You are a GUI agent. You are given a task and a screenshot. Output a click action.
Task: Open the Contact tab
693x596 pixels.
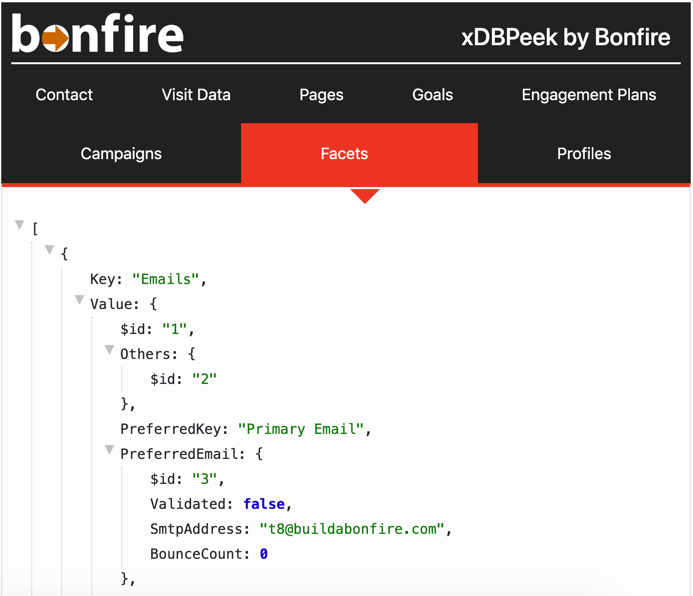tap(64, 95)
